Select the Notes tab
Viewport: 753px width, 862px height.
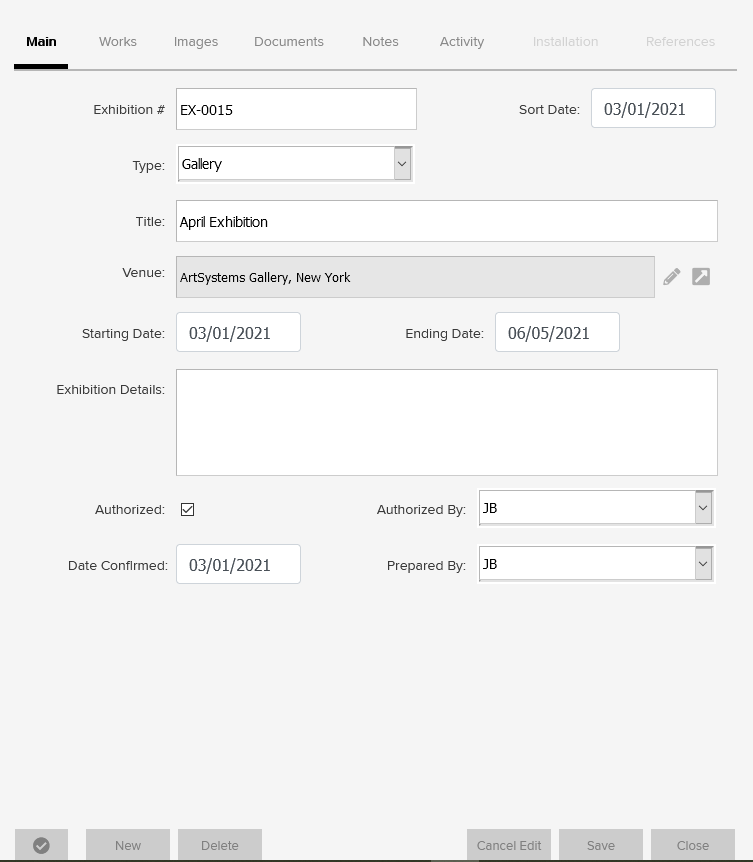[x=380, y=42]
